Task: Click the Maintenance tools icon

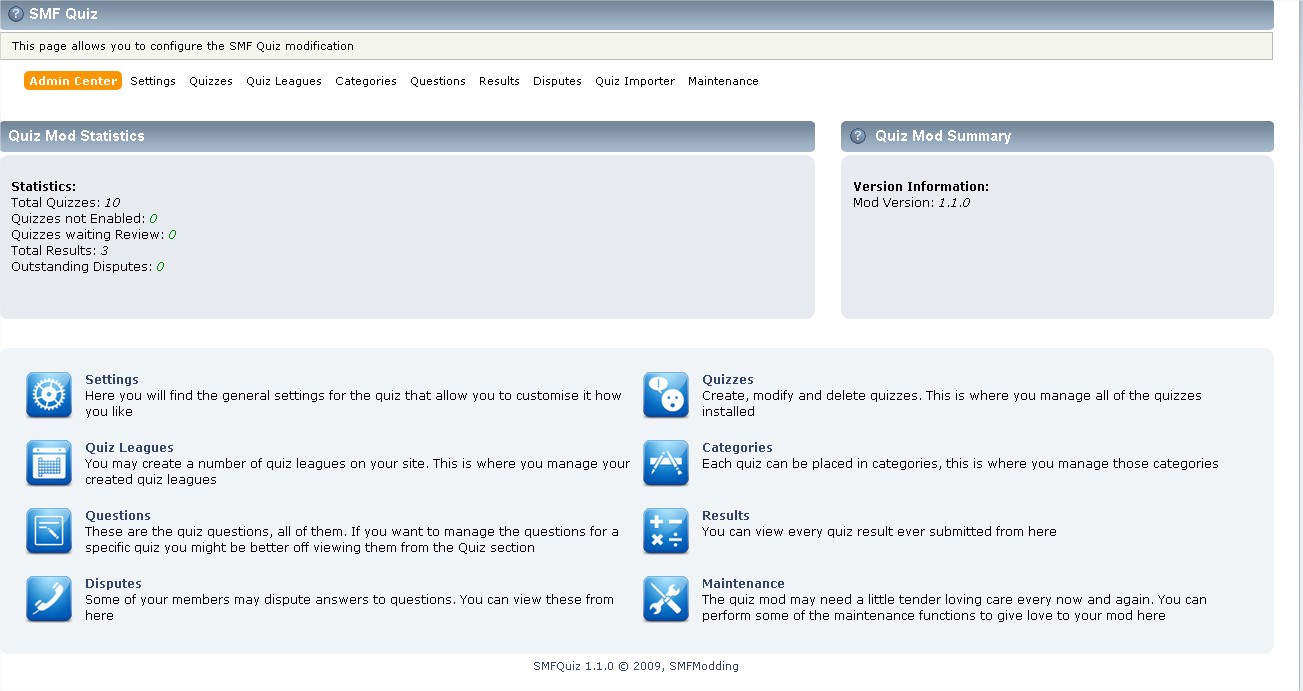Action: (x=666, y=599)
